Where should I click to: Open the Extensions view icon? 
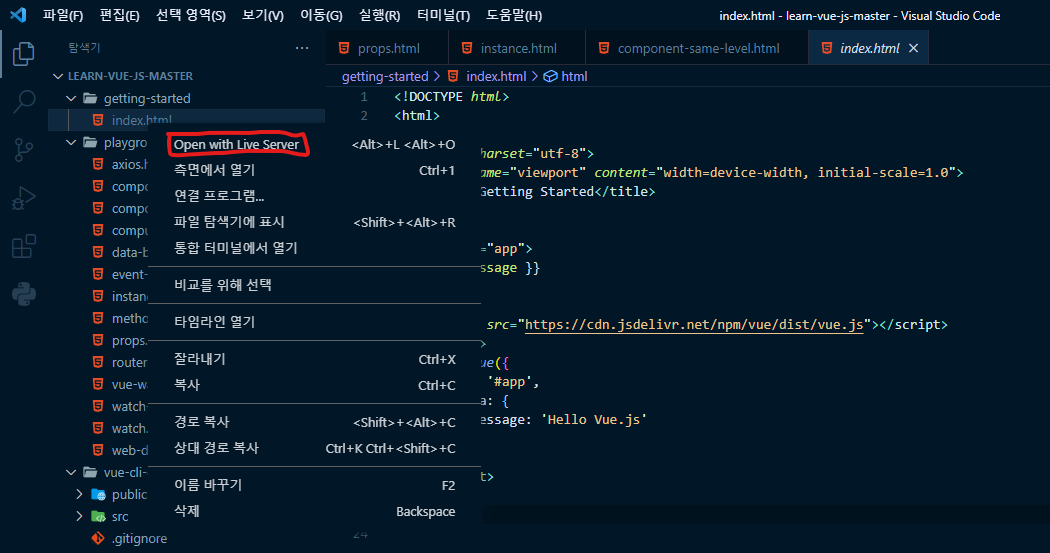coord(24,246)
